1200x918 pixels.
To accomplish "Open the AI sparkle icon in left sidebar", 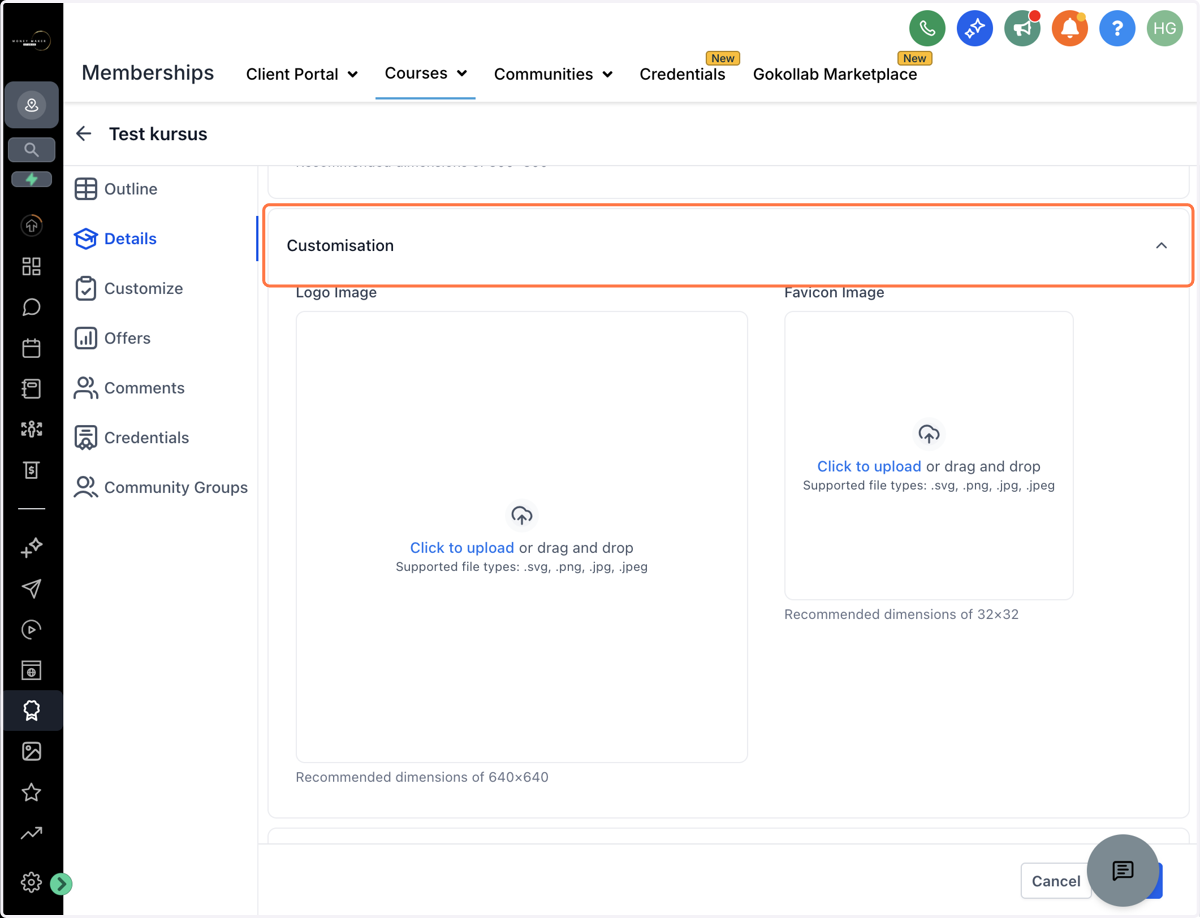I will click(31, 547).
